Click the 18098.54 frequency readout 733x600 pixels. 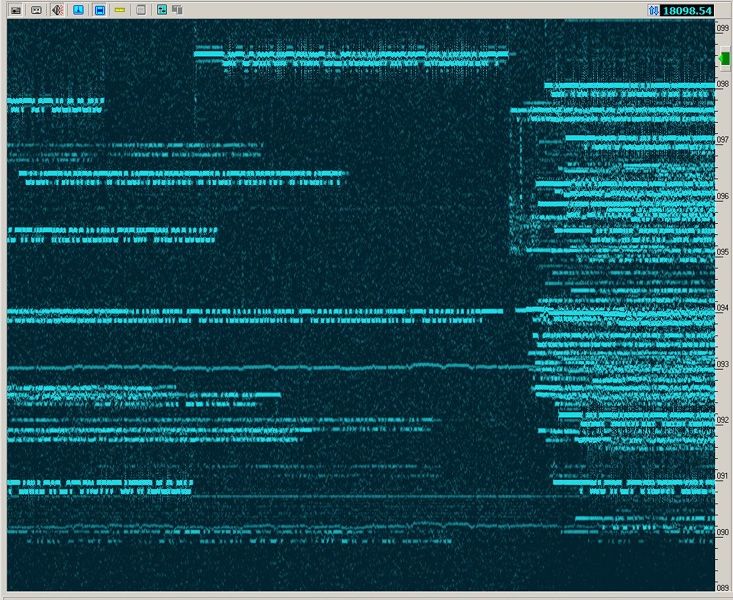pos(687,10)
